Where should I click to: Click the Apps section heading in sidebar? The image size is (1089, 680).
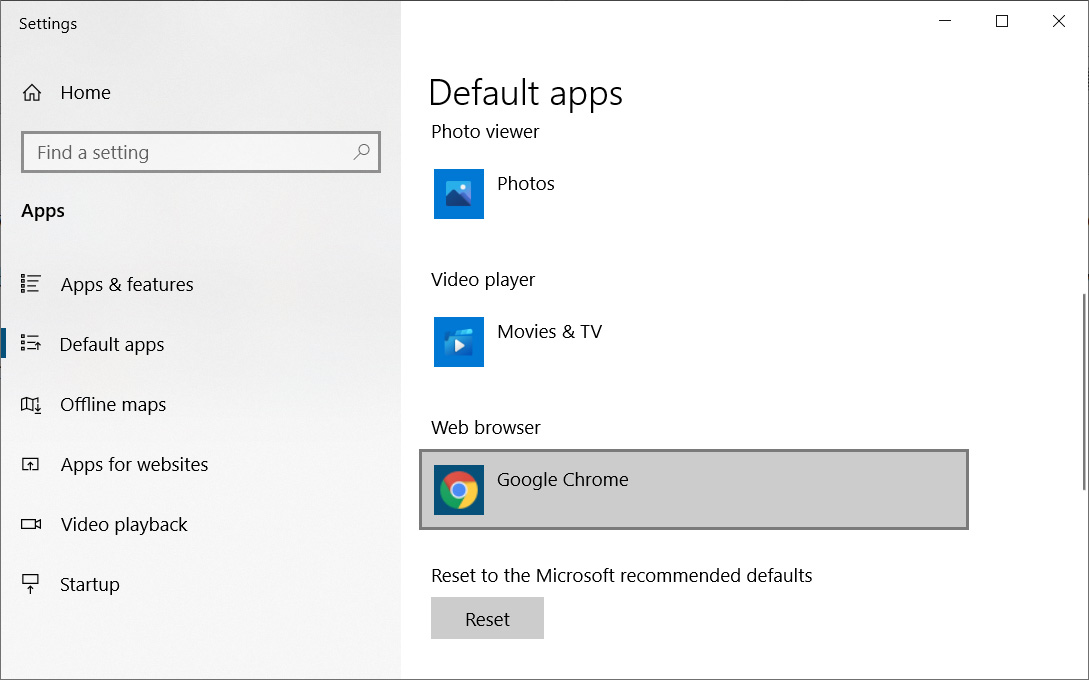[x=43, y=210]
